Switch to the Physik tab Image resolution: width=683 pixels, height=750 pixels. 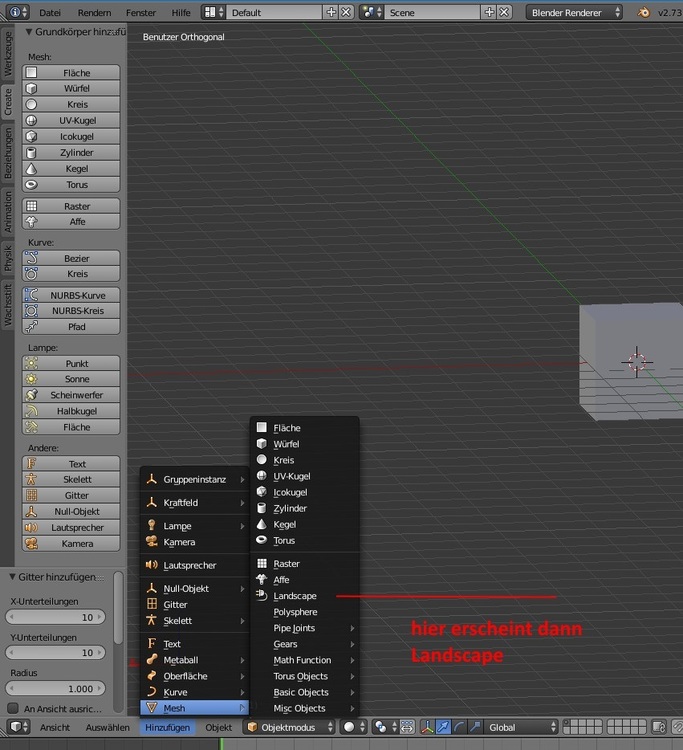[8, 258]
